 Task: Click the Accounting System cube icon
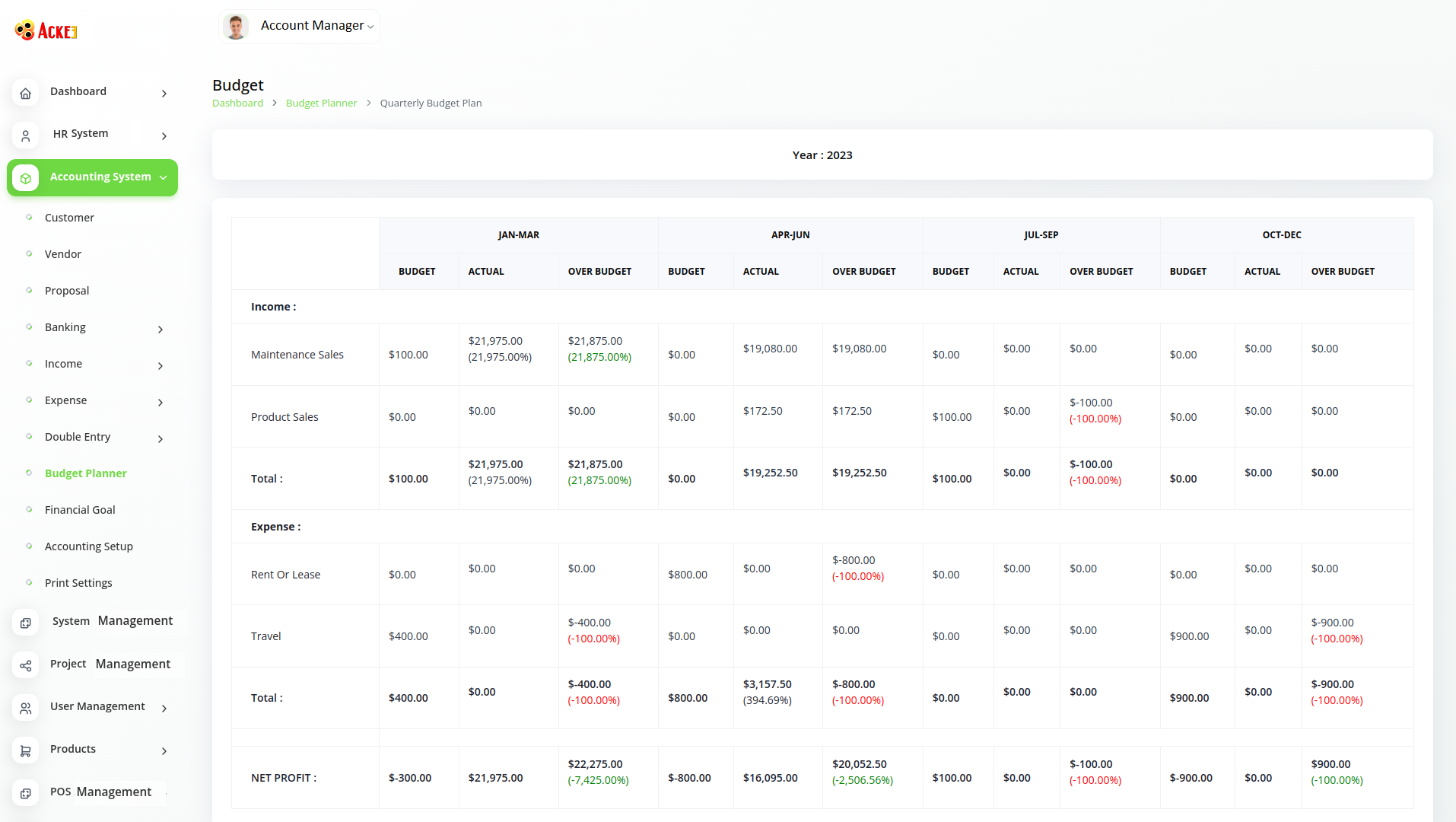coord(25,178)
